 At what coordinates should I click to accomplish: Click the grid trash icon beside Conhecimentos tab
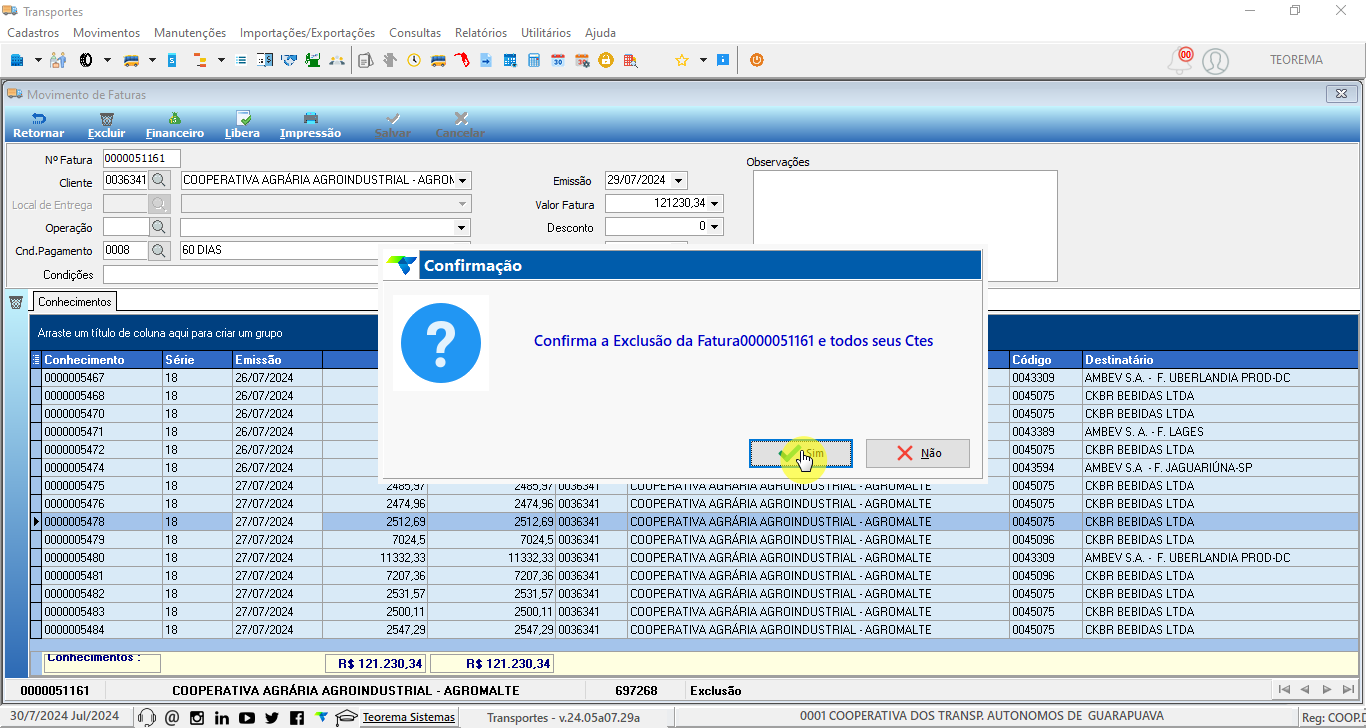15,302
